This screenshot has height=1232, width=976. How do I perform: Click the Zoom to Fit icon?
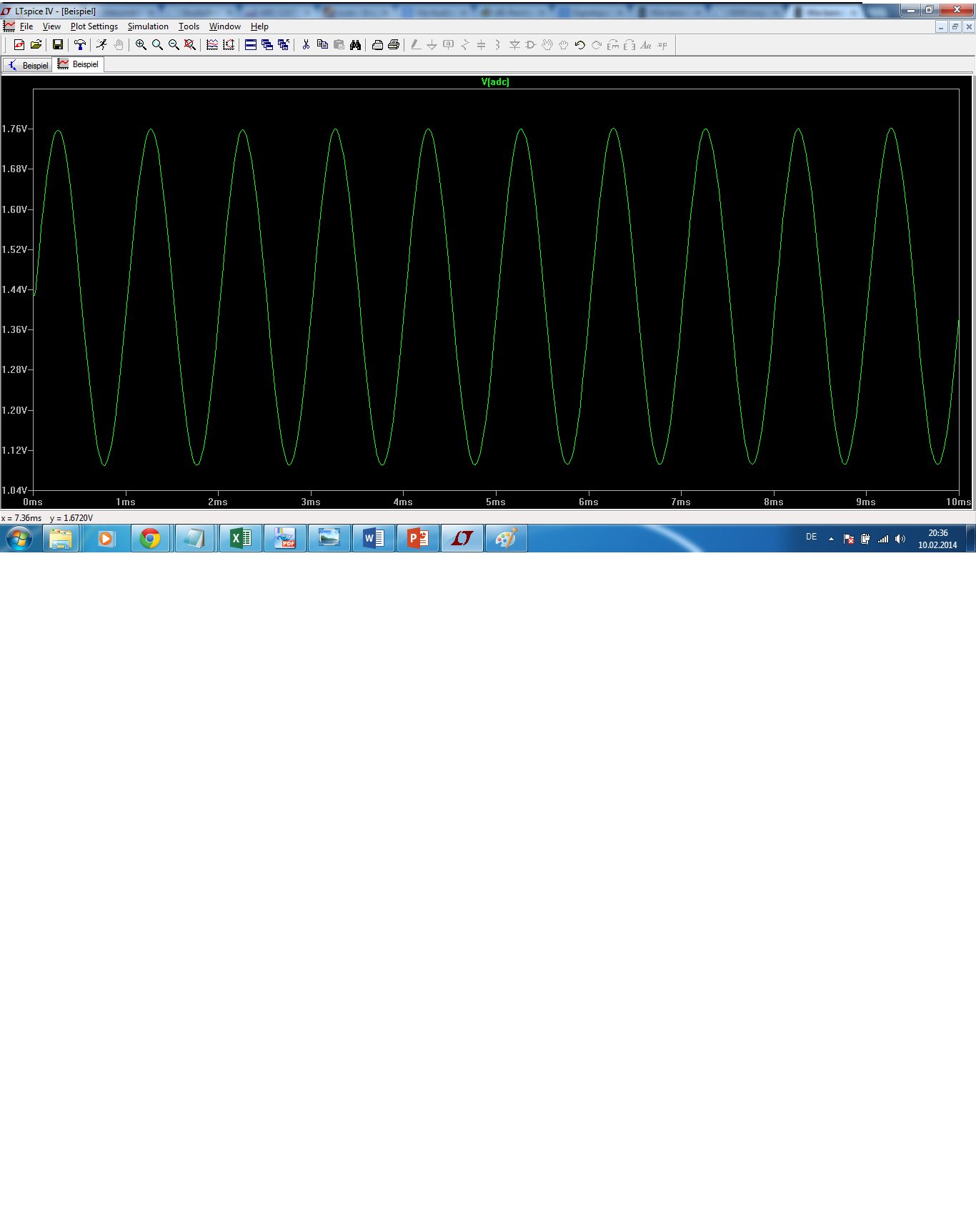pos(190,44)
